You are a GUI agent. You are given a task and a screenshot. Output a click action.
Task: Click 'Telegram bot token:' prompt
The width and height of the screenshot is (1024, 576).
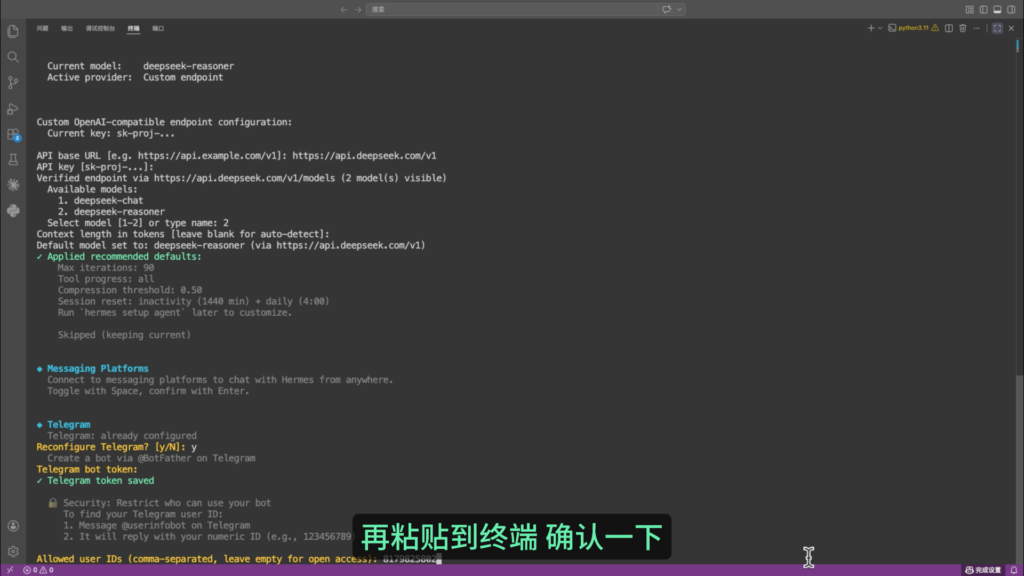pos(87,470)
